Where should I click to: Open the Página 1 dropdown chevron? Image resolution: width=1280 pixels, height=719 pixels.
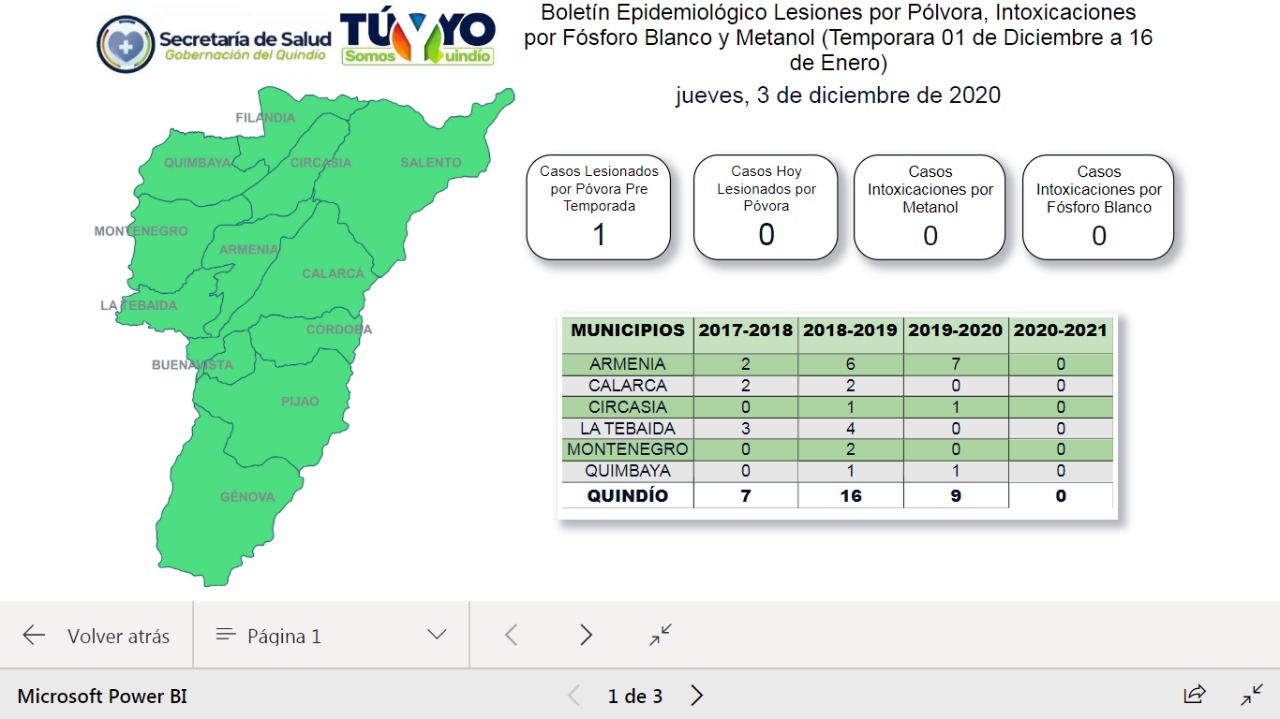436,635
